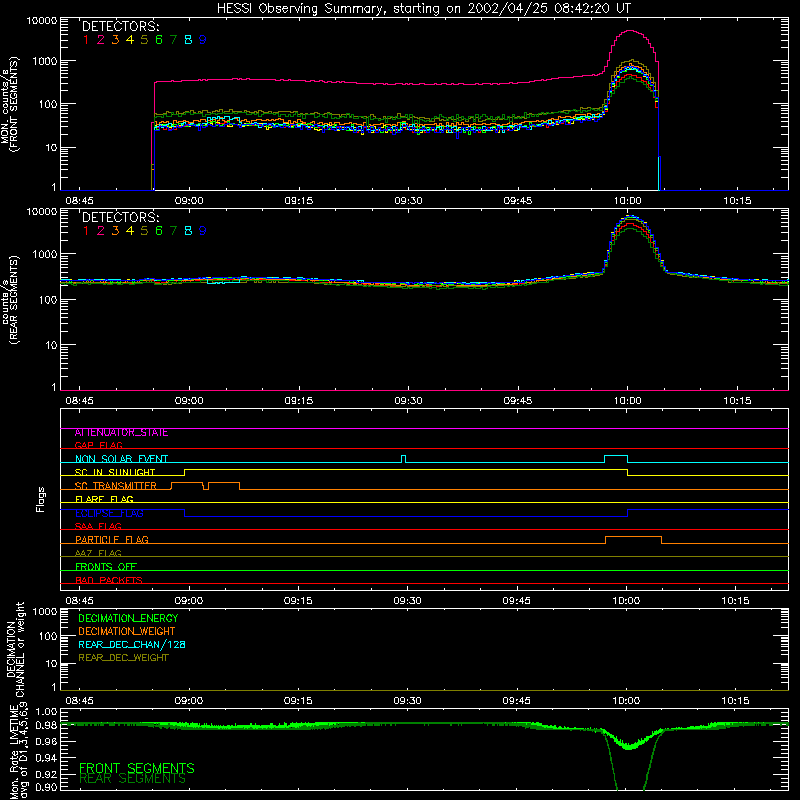Viewport: 800px width, 800px height.
Task: Click the 08:45 tick label under the Flags plot
Action: pos(79,601)
